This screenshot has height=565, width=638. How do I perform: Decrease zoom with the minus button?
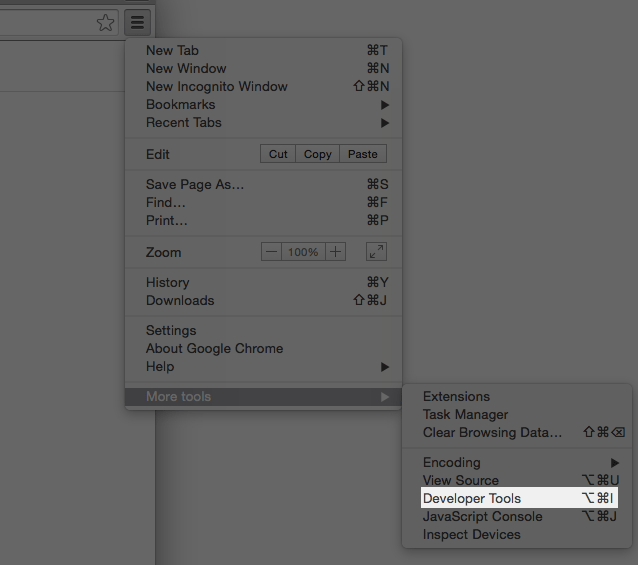coord(271,252)
